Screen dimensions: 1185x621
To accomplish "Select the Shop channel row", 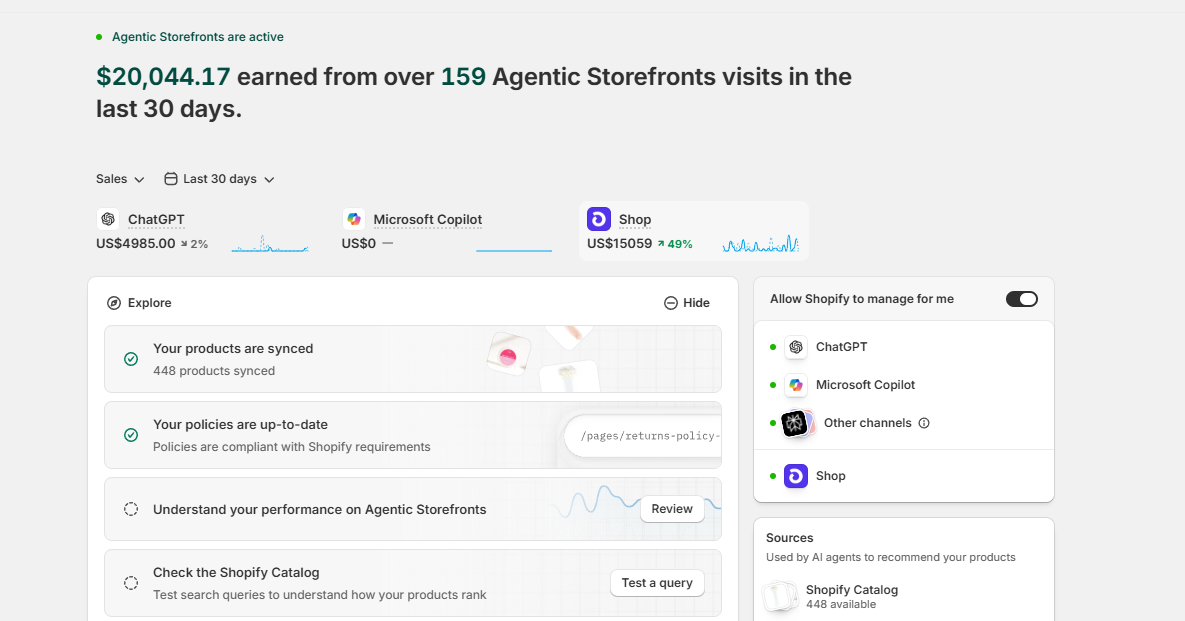I will pyautogui.click(x=904, y=476).
